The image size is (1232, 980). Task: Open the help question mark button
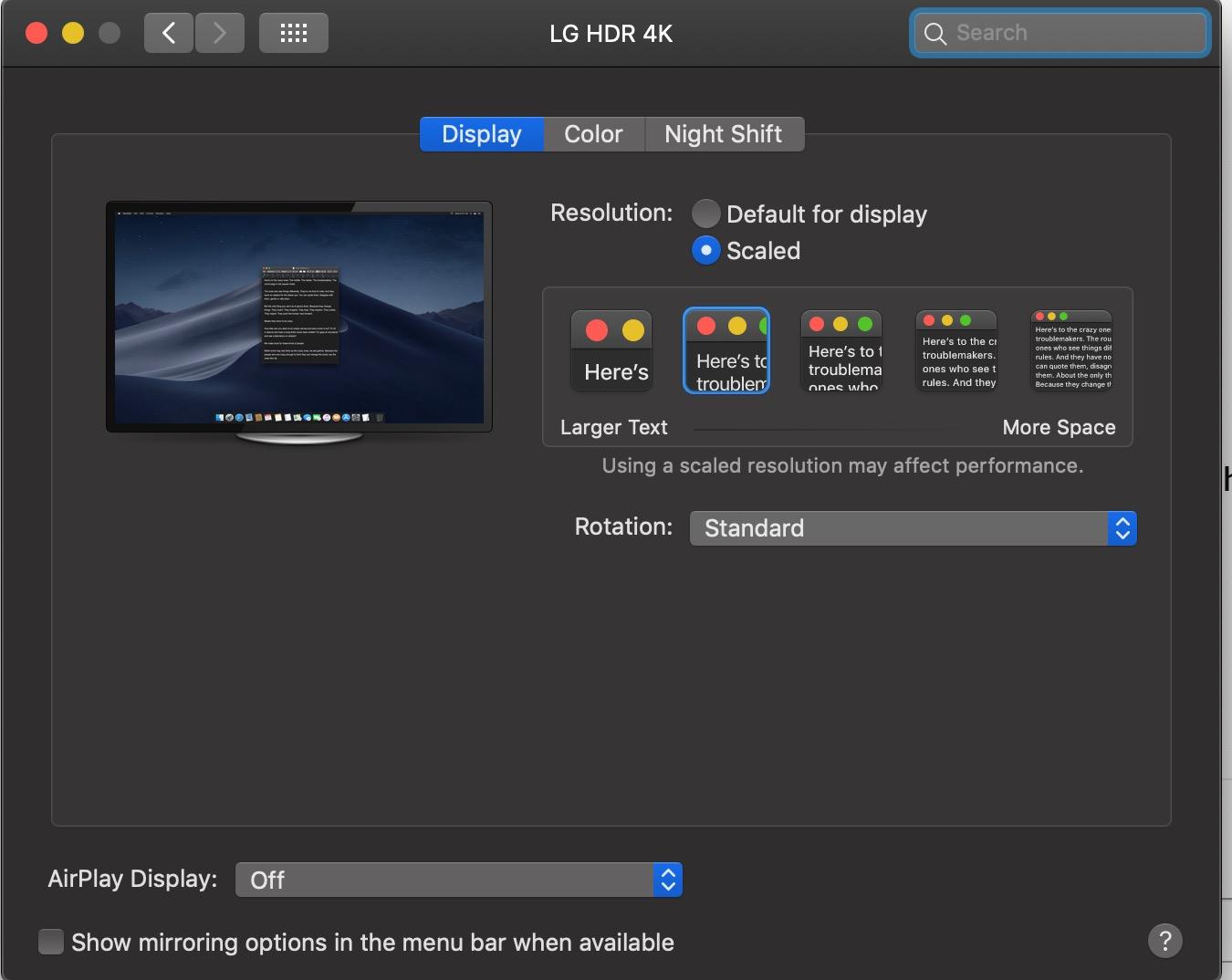pyautogui.click(x=1164, y=941)
